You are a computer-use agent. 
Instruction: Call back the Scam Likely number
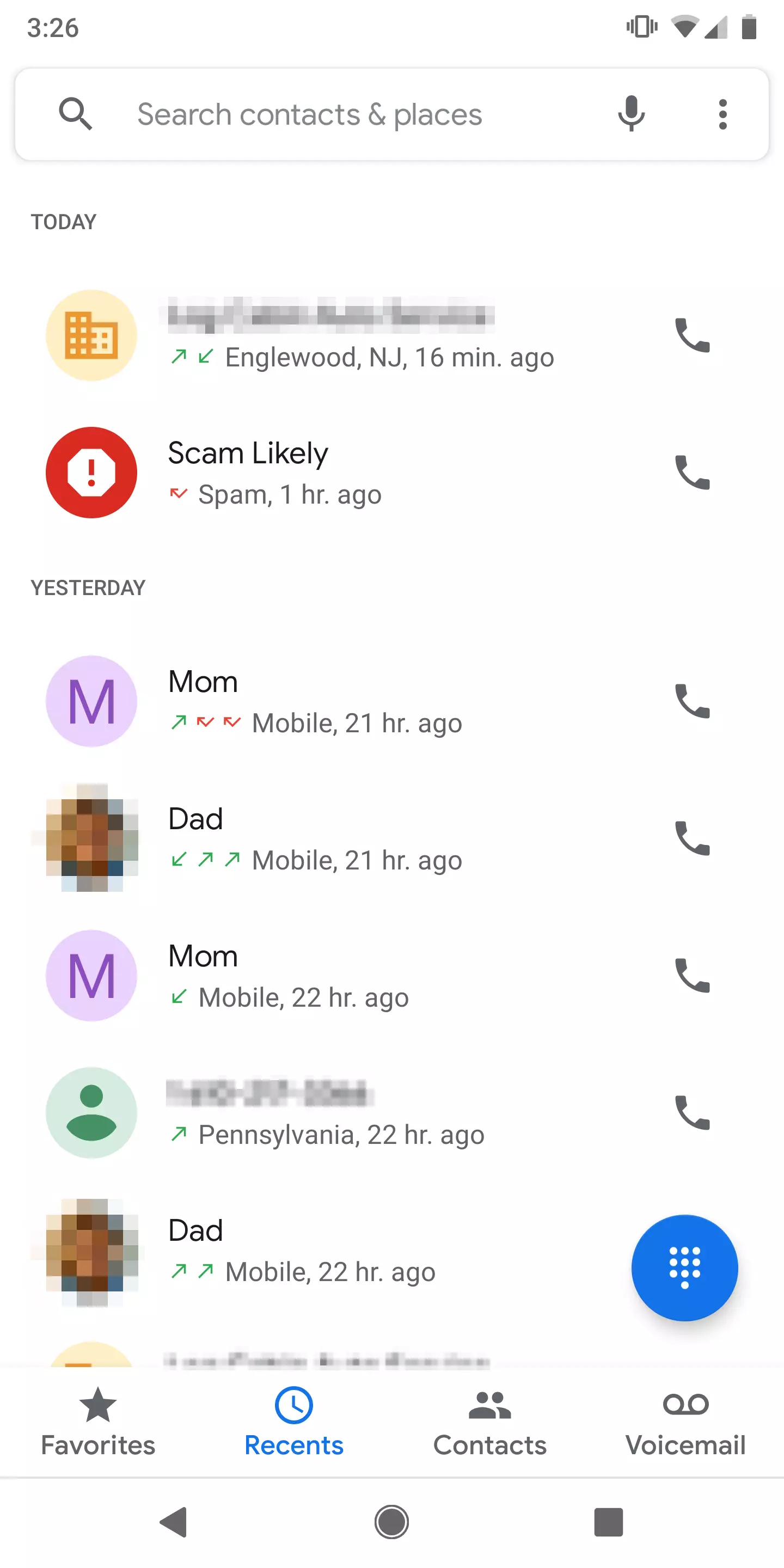pos(692,473)
